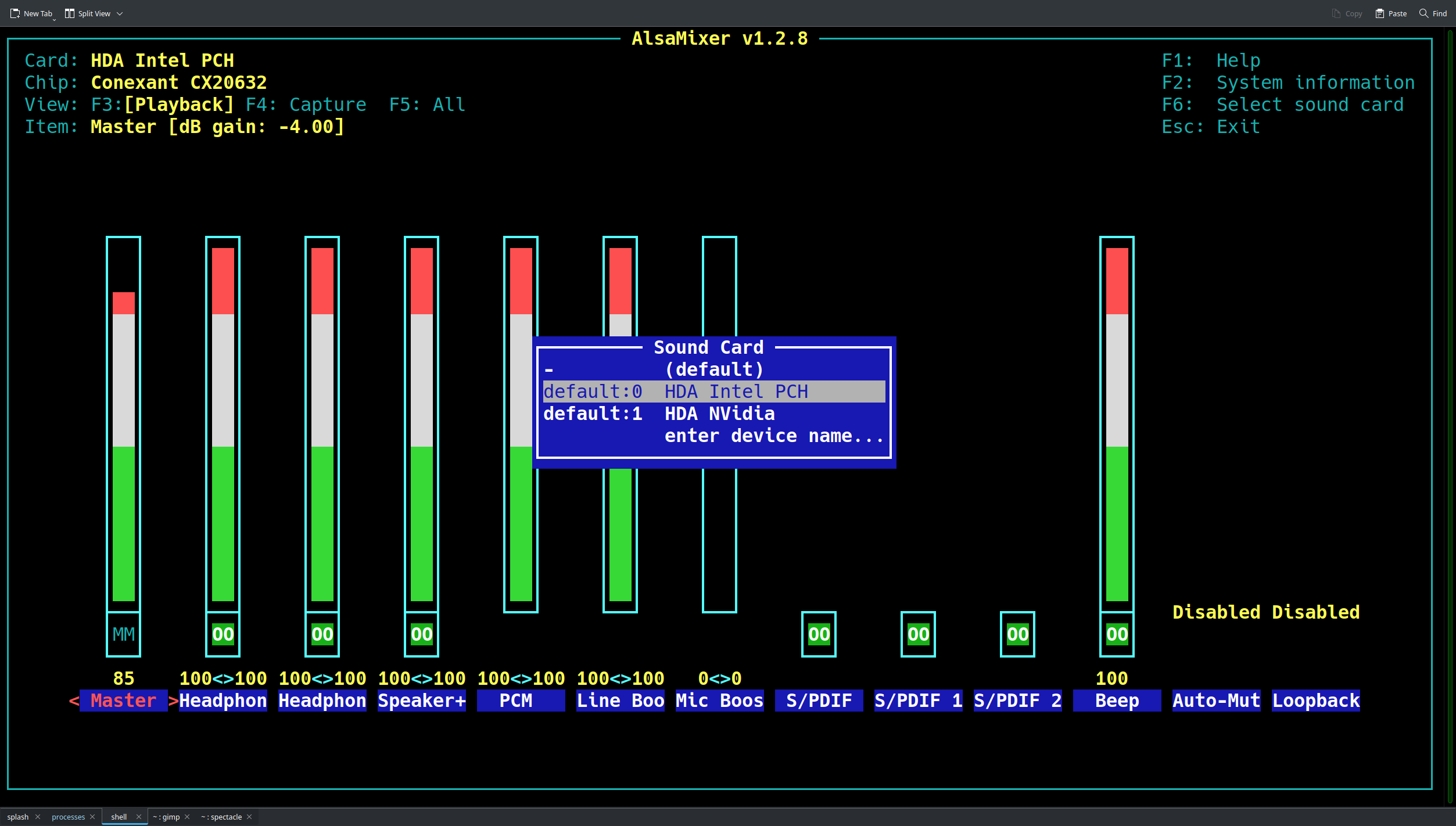Viewport: 1456px width, 826px height.
Task: Select the S/PDIF control label
Action: click(x=819, y=701)
